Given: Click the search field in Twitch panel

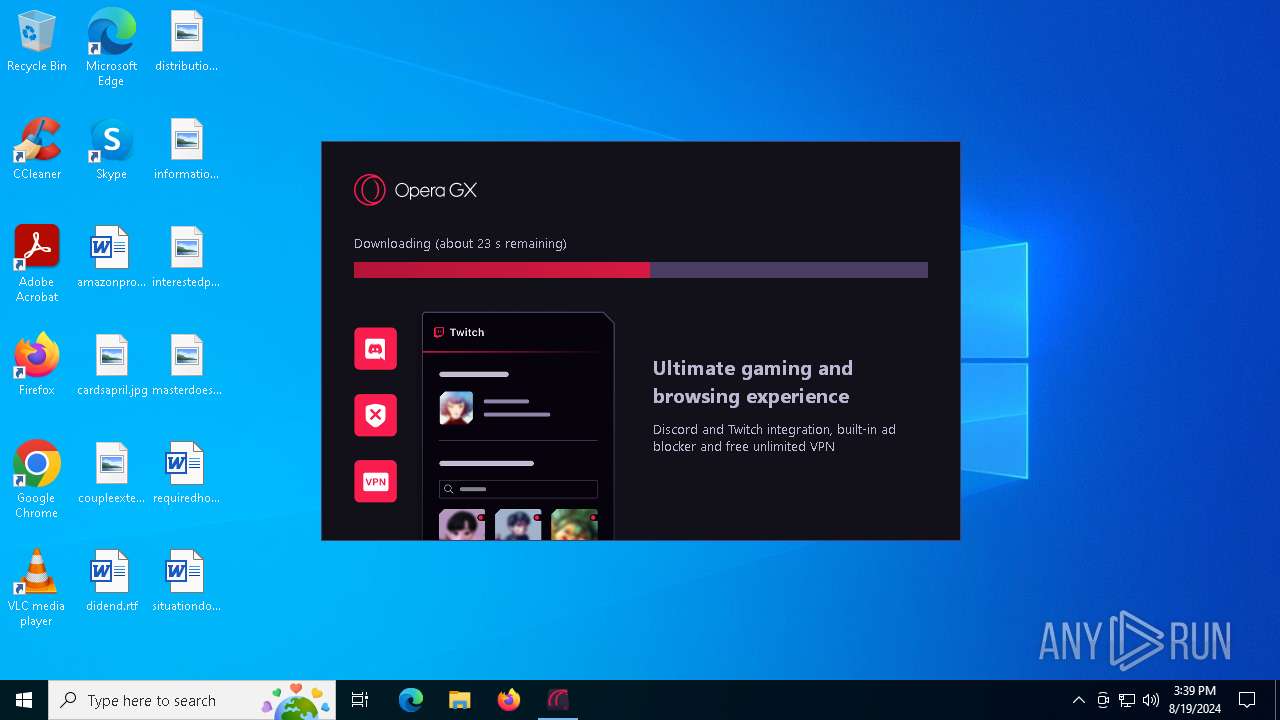Looking at the screenshot, I should click(x=518, y=489).
